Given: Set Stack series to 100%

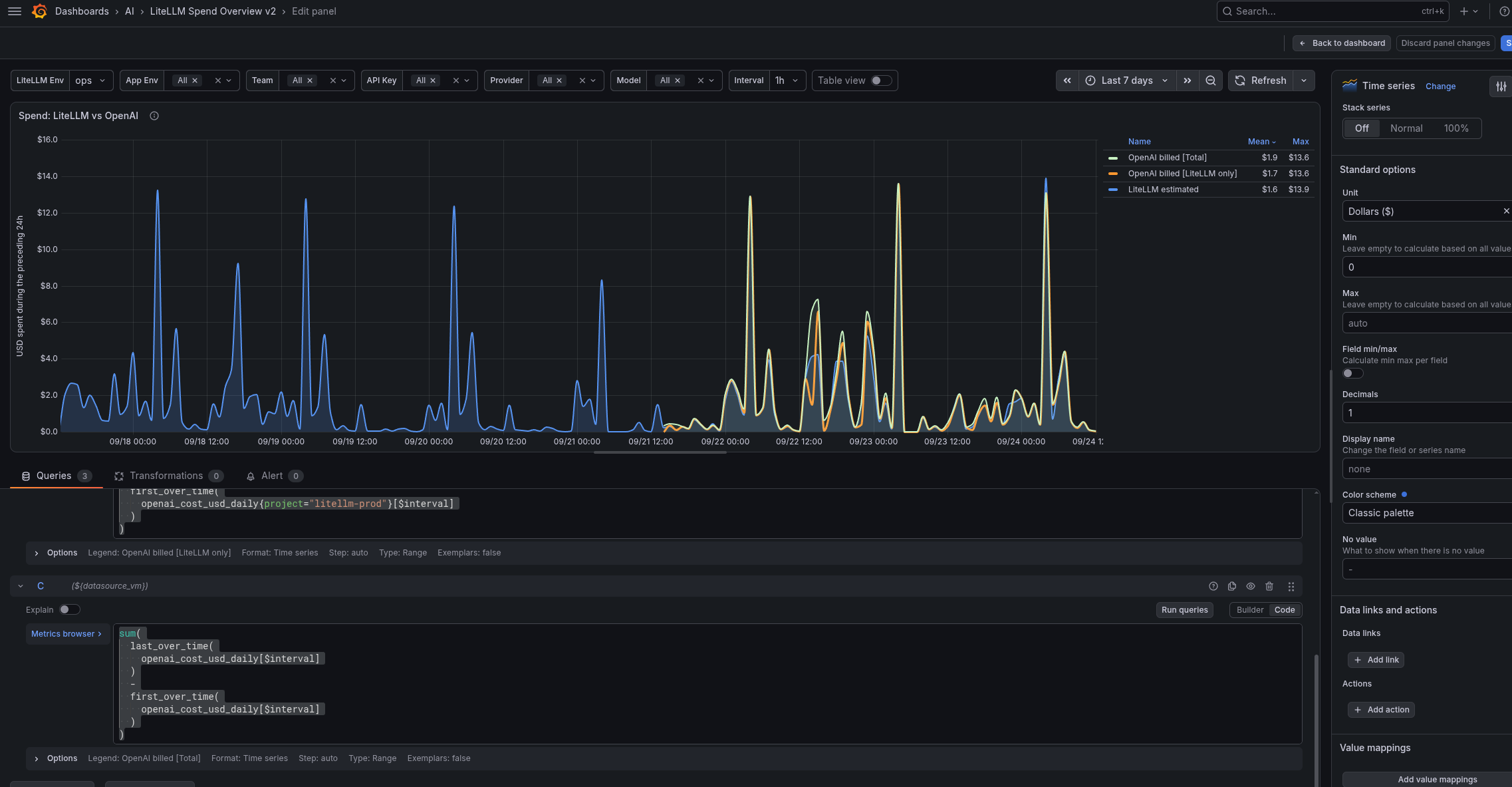Looking at the screenshot, I should (x=1456, y=128).
